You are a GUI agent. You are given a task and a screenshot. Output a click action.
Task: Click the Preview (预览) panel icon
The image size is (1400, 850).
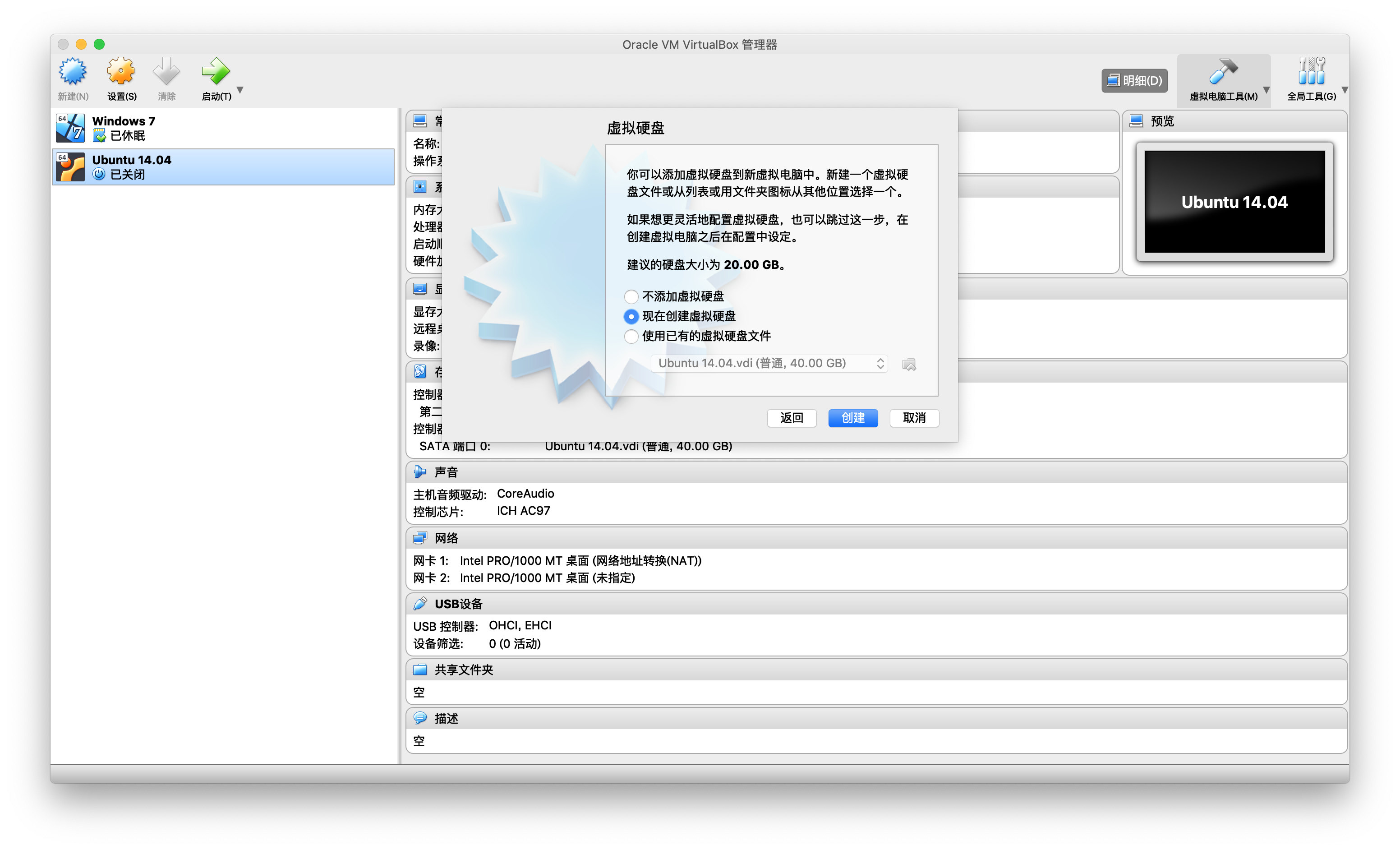pyautogui.click(x=1136, y=121)
